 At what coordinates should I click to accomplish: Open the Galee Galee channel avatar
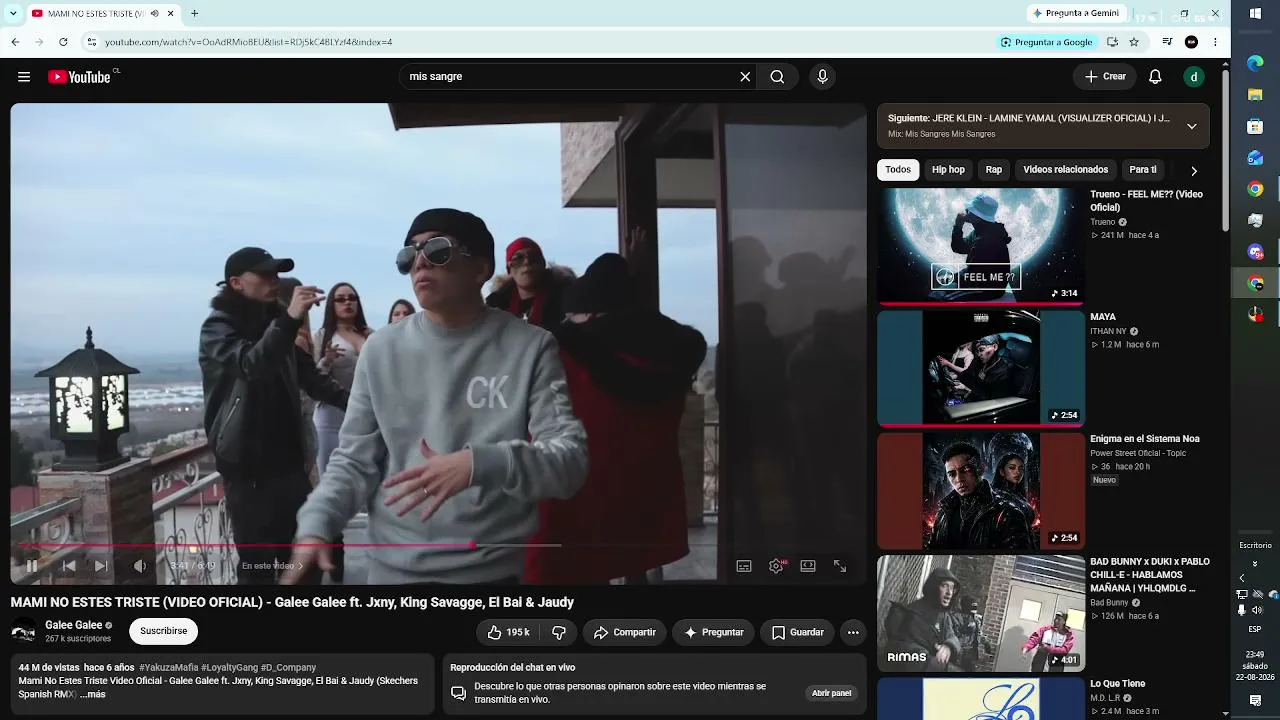pyautogui.click(x=24, y=631)
